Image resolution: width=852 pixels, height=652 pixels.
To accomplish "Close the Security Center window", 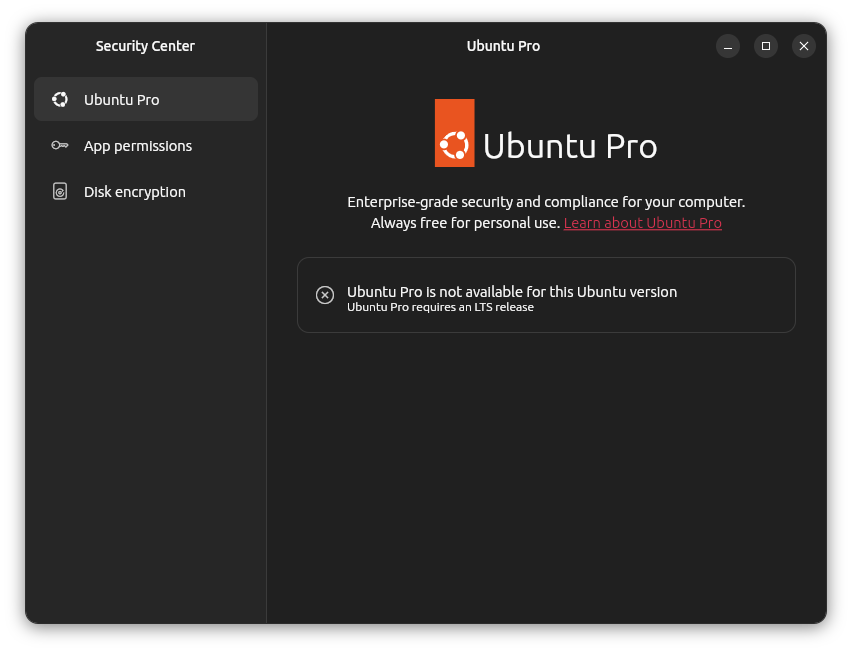I will coord(803,46).
